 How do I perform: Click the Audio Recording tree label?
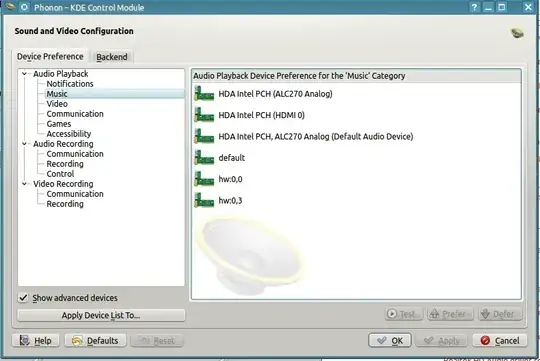point(63,144)
